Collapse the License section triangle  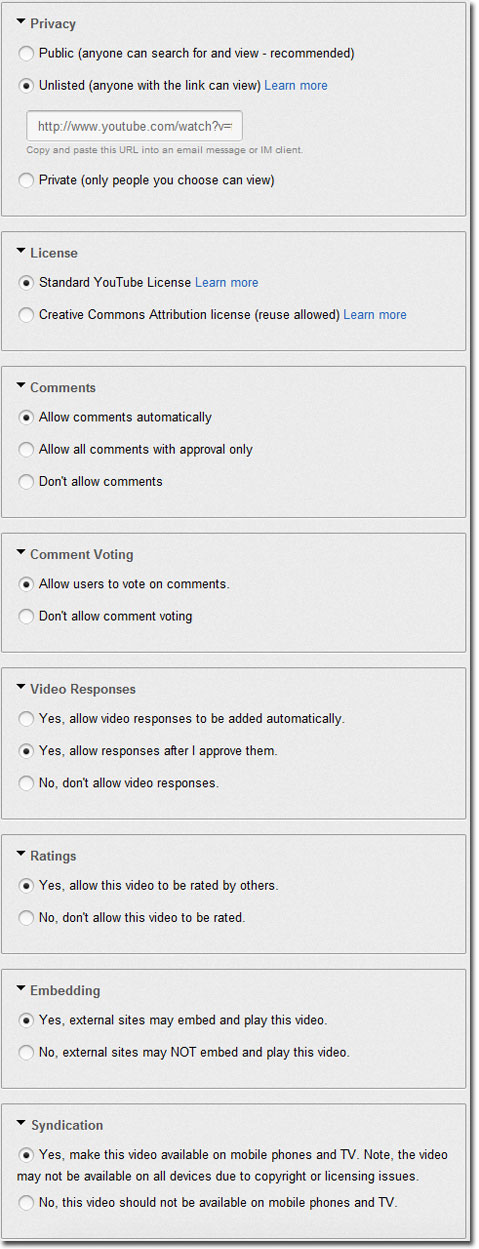tap(21, 250)
